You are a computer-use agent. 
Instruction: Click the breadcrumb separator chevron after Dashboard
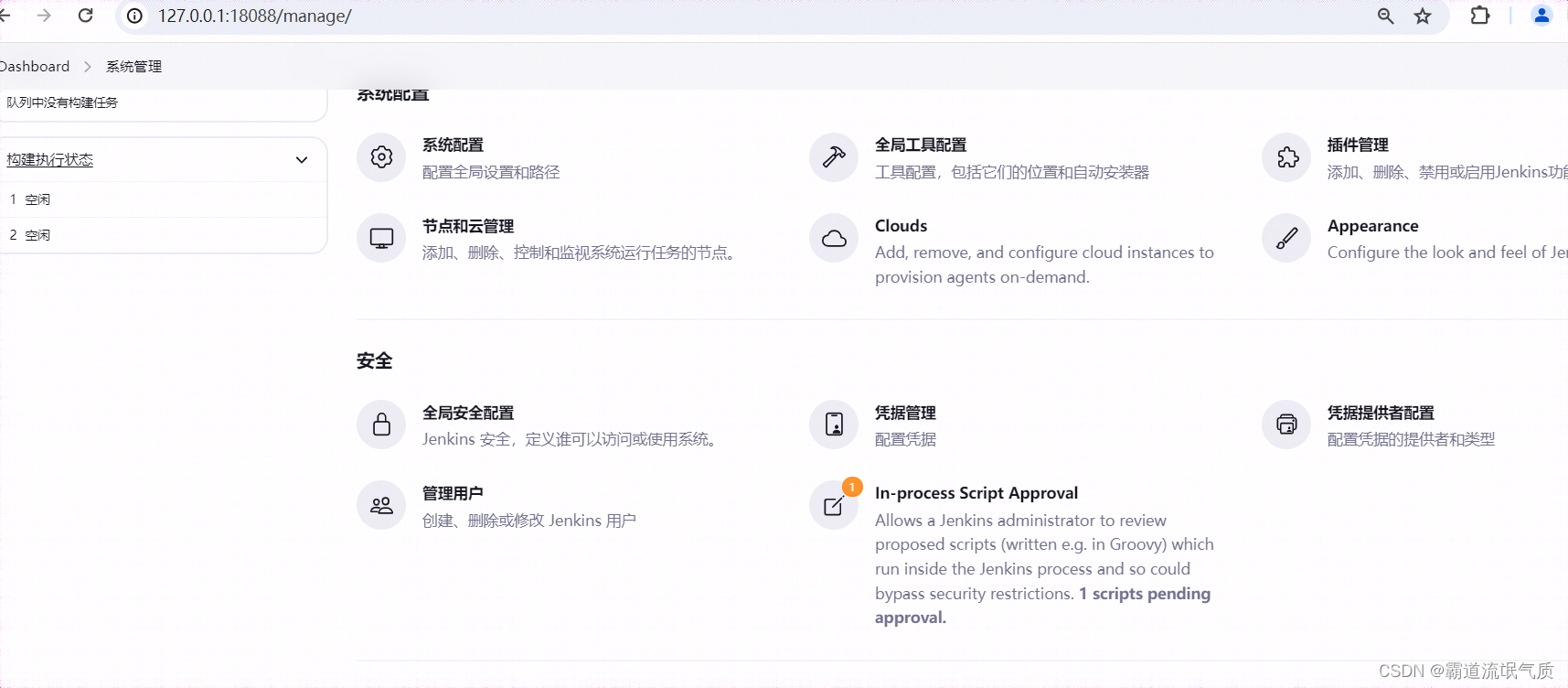click(x=88, y=67)
